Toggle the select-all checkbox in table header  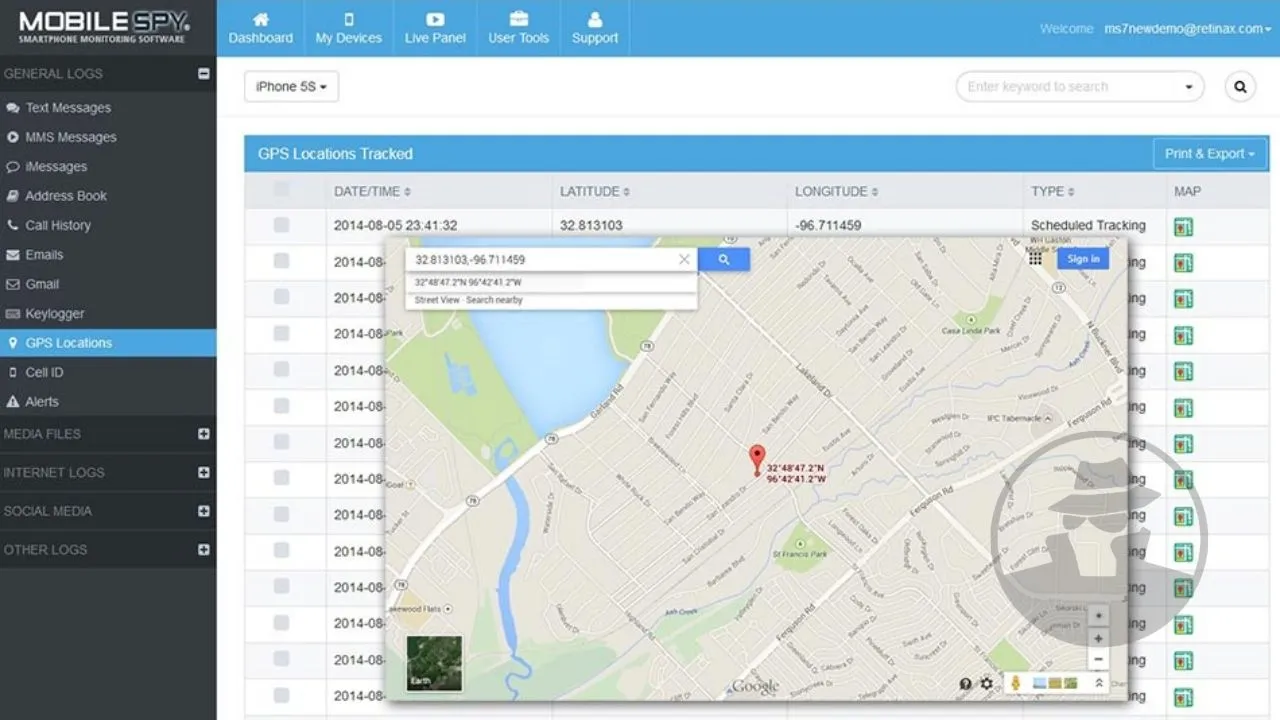pos(282,189)
